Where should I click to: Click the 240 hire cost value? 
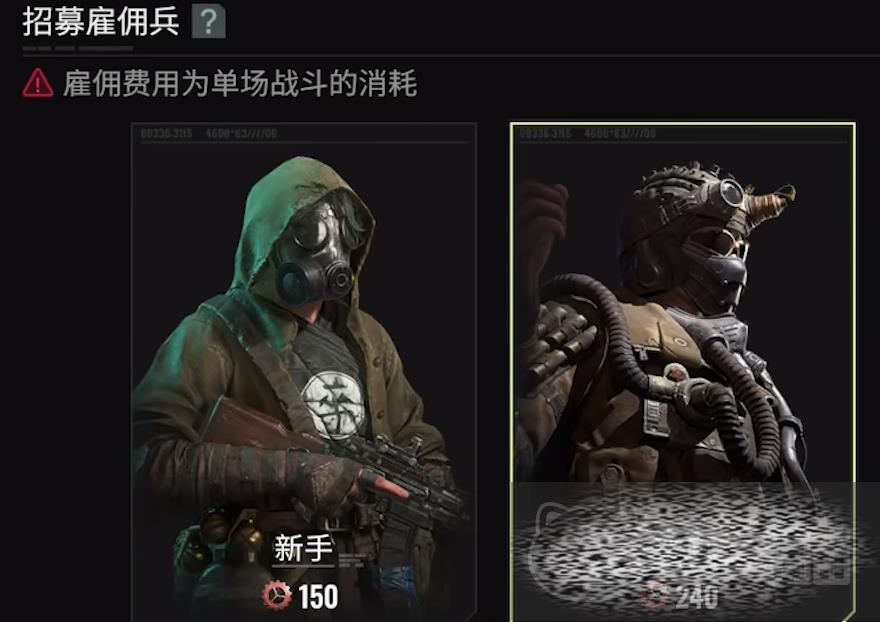(x=696, y=597)
